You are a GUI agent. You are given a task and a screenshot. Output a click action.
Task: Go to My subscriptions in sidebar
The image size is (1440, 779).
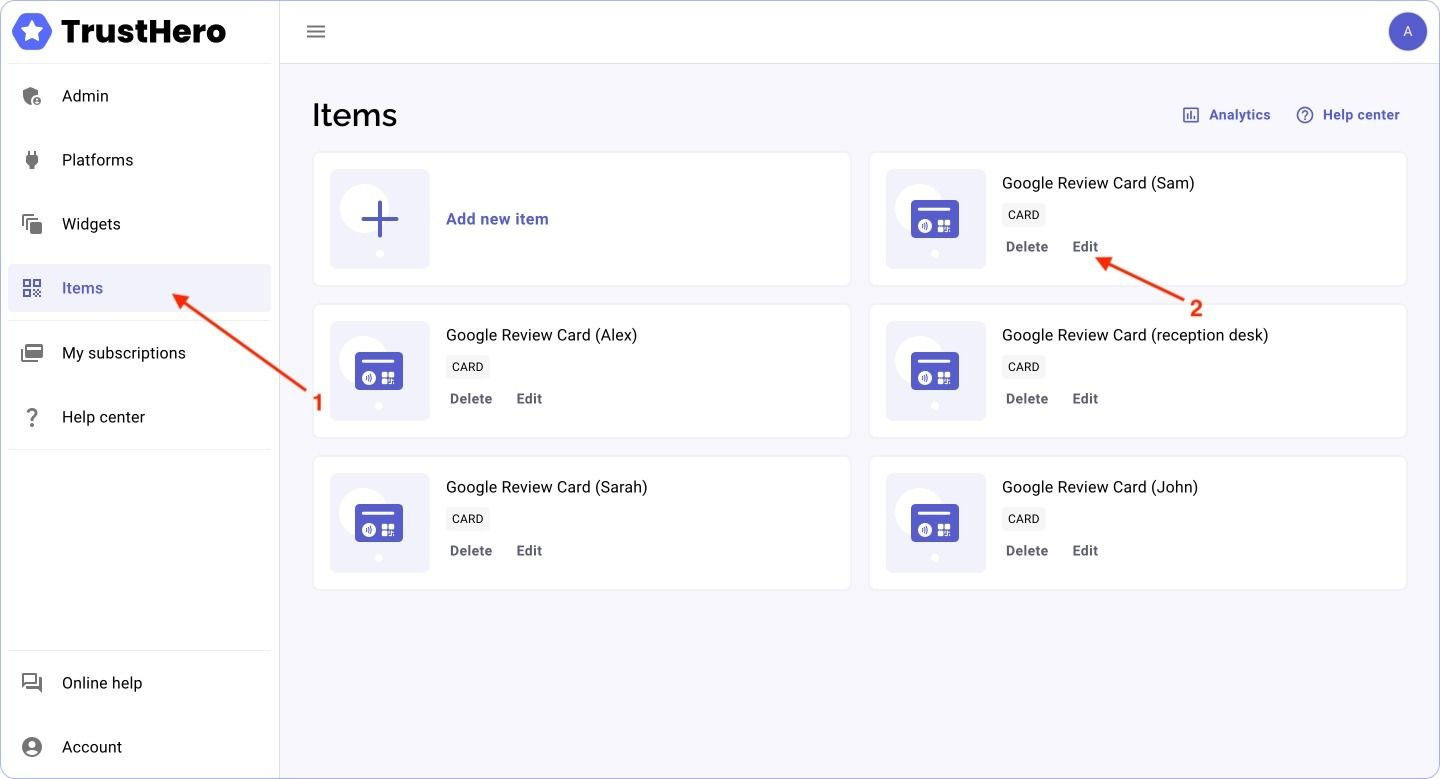pos(123,353)
